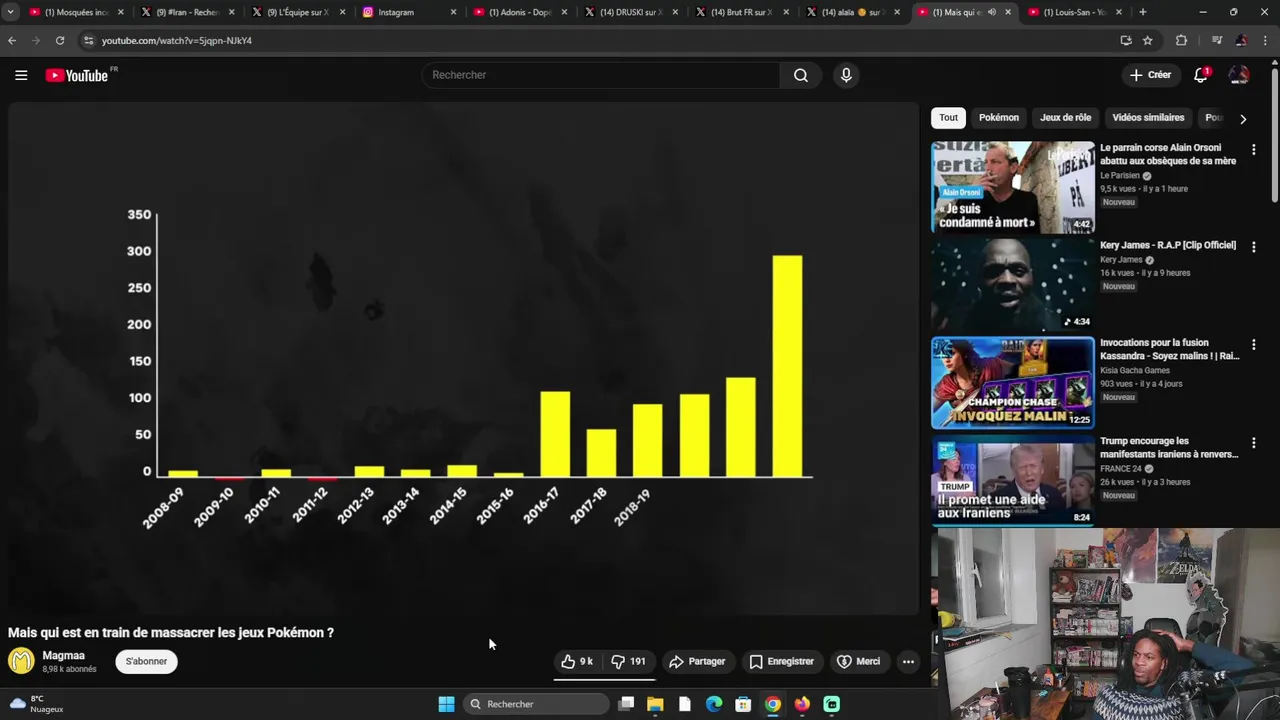Viewport: 1280px width, 720px height.
Task: Open more actions (three dots) under video
Action: (x=908, y=661)
